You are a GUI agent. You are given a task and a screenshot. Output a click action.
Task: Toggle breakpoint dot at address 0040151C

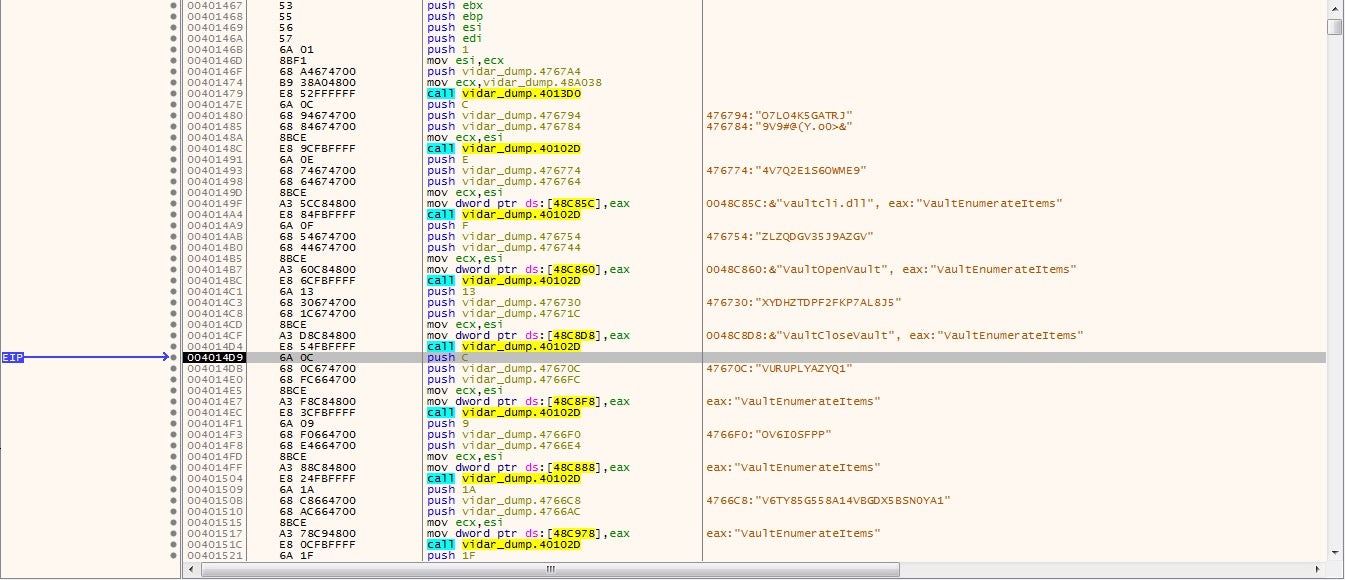point(180,544)
